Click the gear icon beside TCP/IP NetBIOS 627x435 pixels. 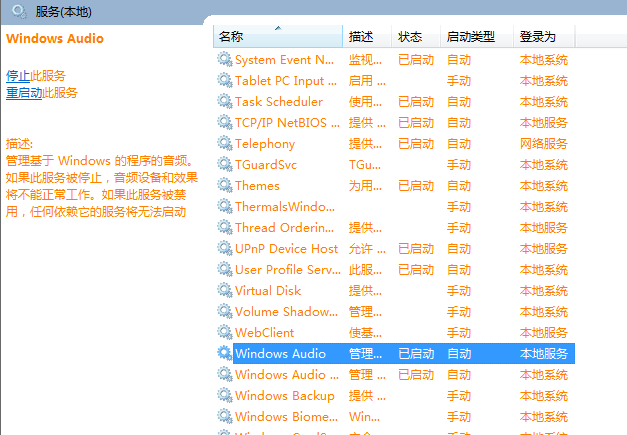(x=225, y=122)
